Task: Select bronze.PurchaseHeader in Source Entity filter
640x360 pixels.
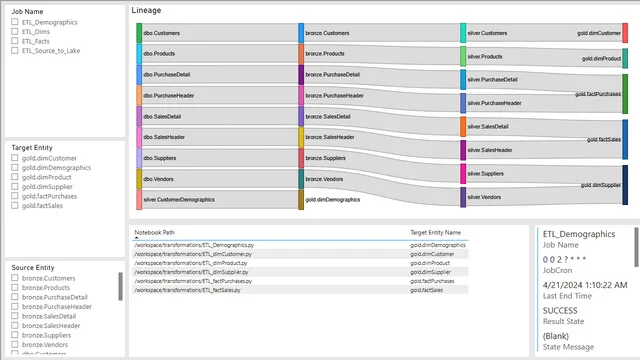Action: pyautogui.click(x=15, y=306)
